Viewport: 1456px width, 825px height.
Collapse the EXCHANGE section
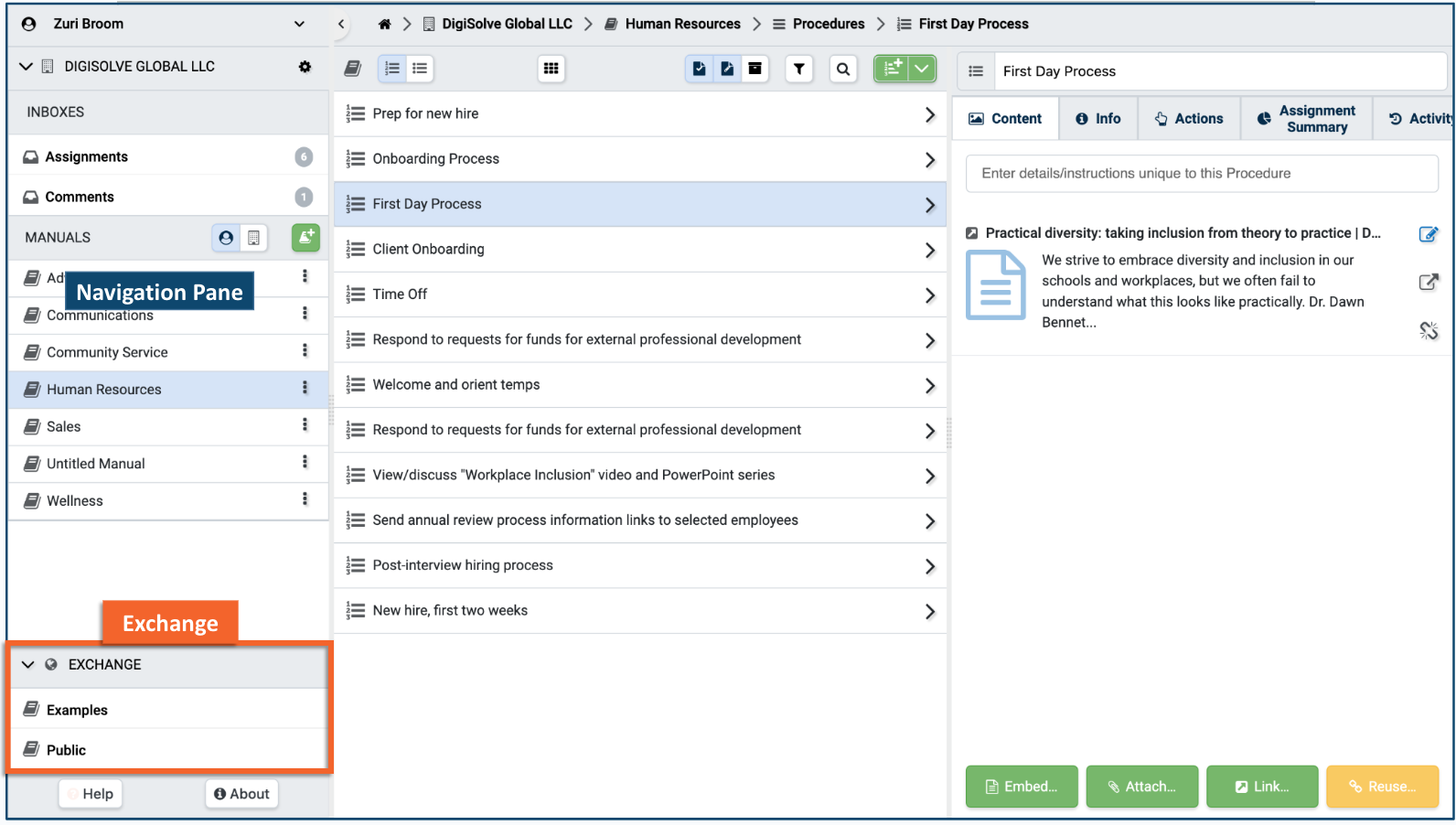[28, 665]
